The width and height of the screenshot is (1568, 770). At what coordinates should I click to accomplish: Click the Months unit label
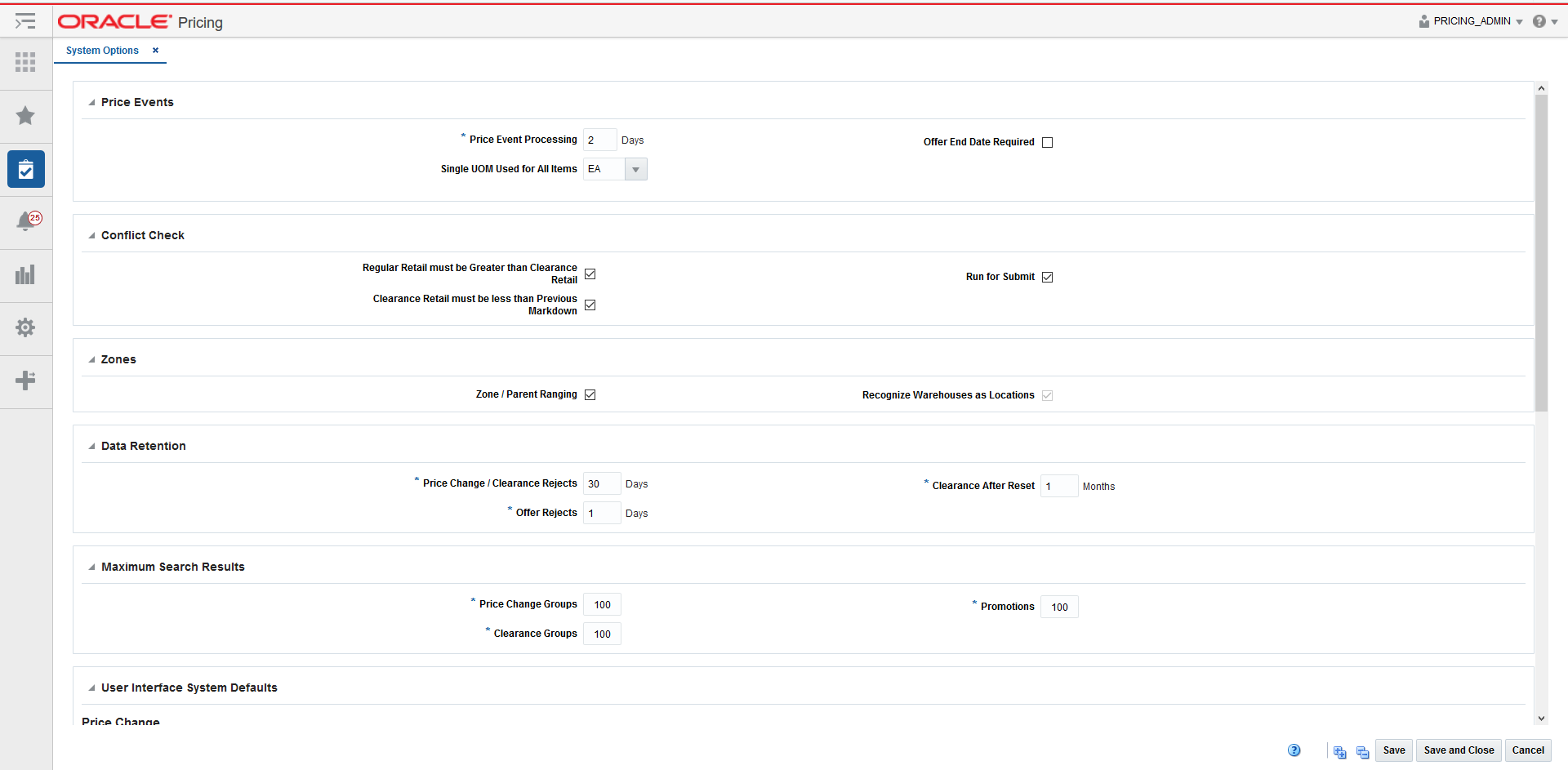click(1098, 487)
